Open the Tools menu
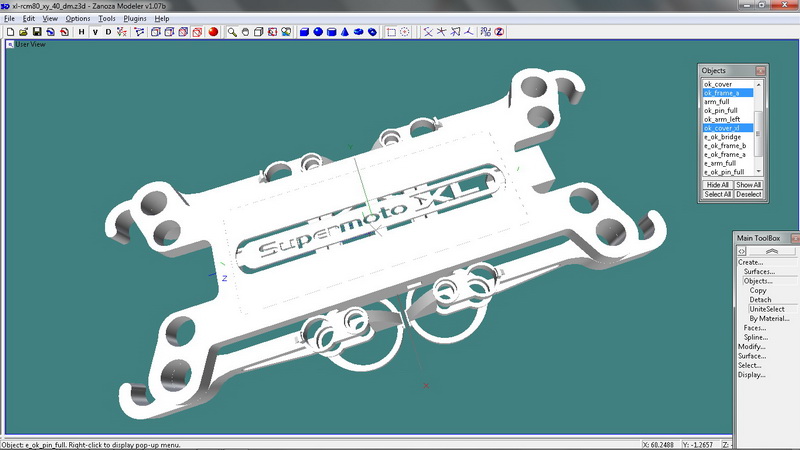The image size is (800, 450). click(x=106, y=19)
